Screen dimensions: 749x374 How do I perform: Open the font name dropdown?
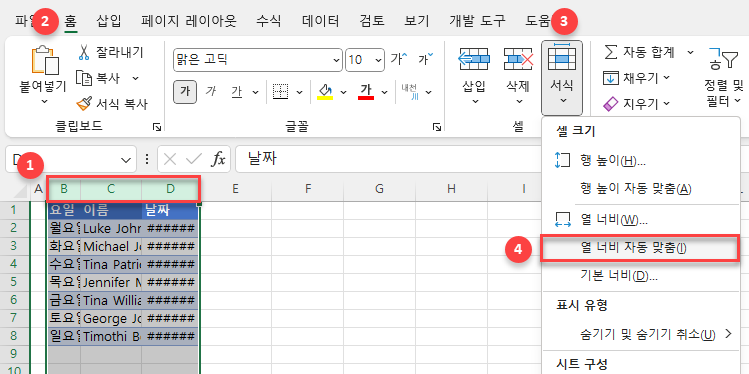(336, 60)
